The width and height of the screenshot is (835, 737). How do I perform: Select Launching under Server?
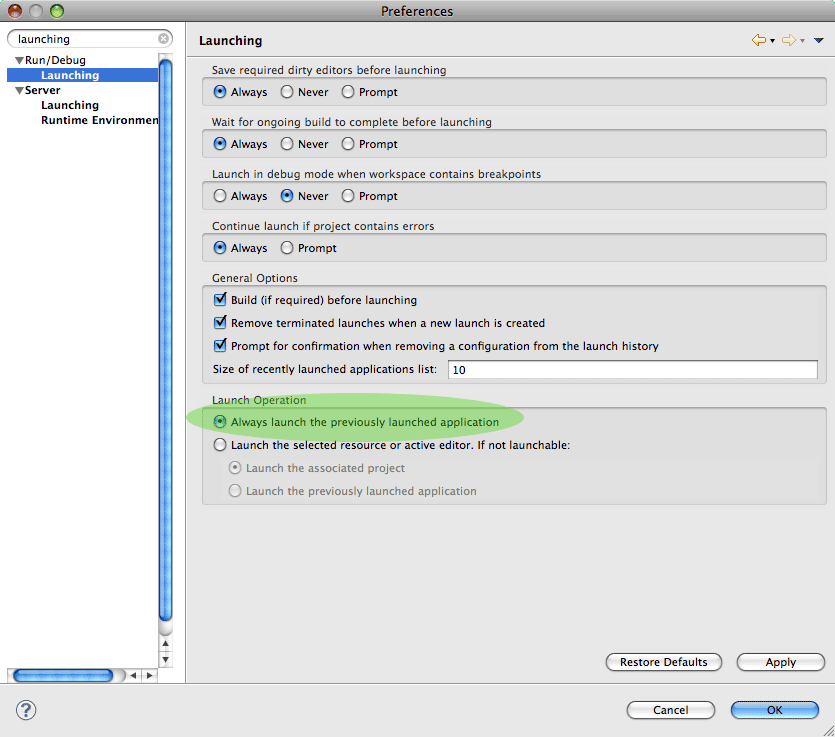click(70, 105)
